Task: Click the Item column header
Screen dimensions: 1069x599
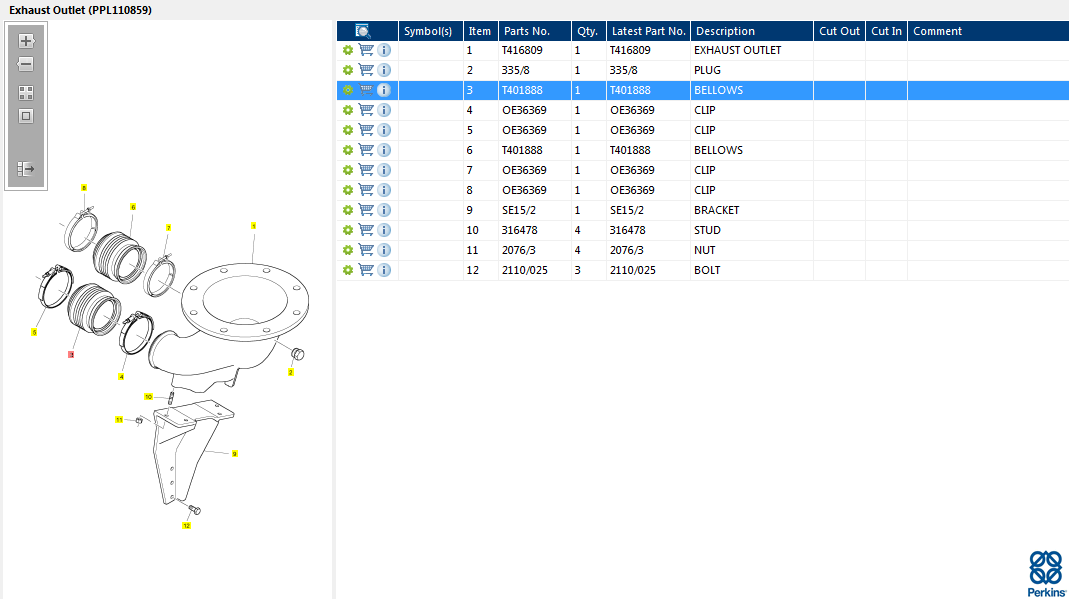Action: pos(480,31)
